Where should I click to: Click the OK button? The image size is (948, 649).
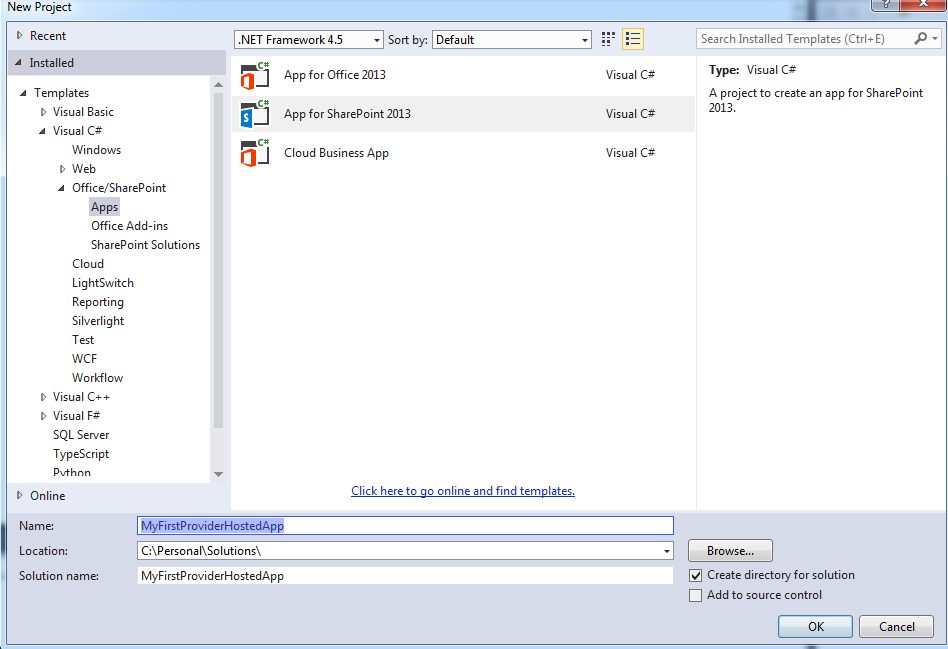coord(815,627)
